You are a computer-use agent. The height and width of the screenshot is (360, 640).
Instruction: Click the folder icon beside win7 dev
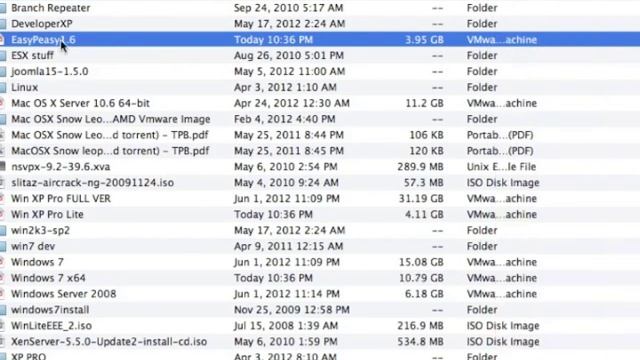(x=3, y=247)
